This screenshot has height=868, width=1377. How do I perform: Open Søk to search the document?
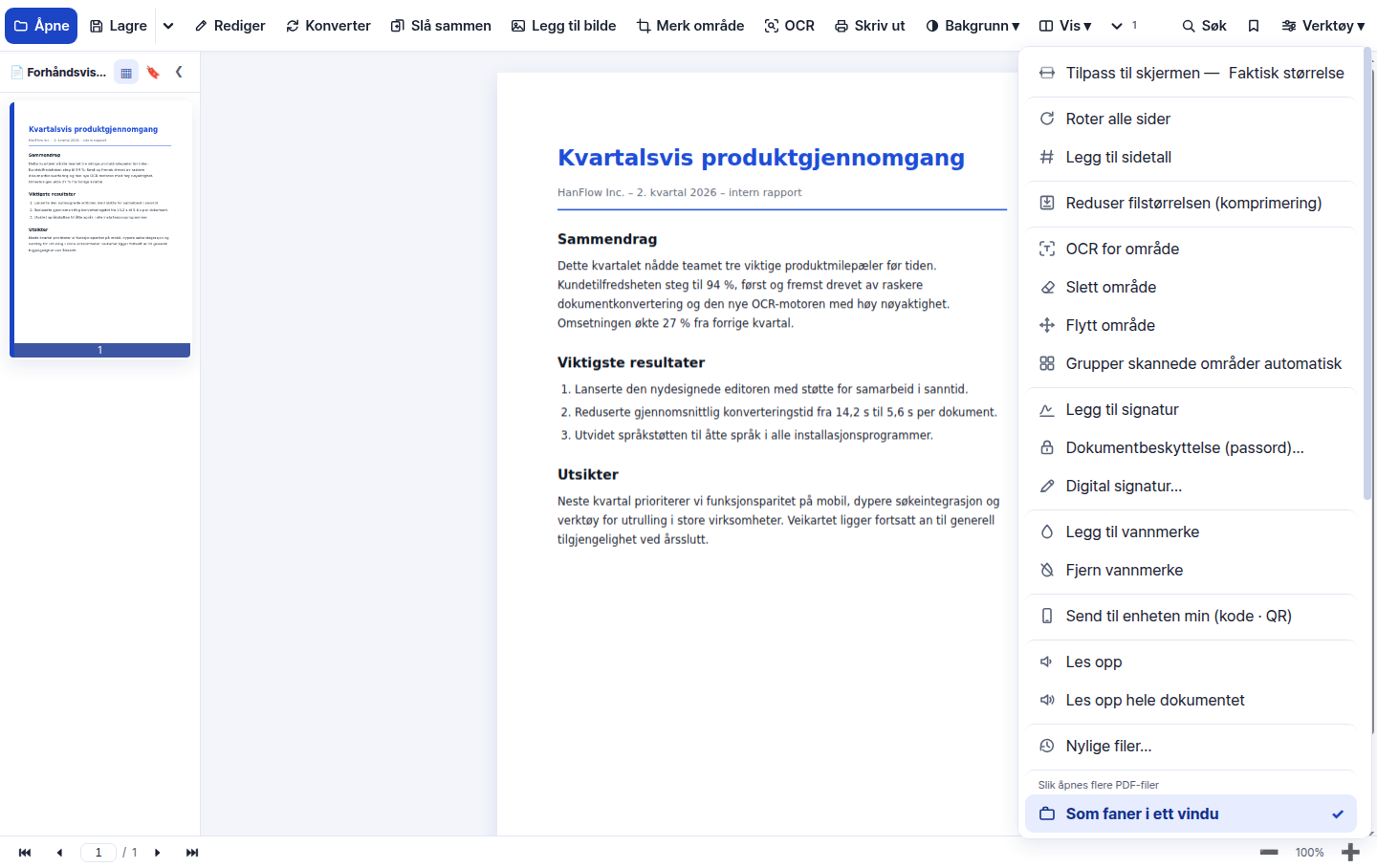(1204, 26)
